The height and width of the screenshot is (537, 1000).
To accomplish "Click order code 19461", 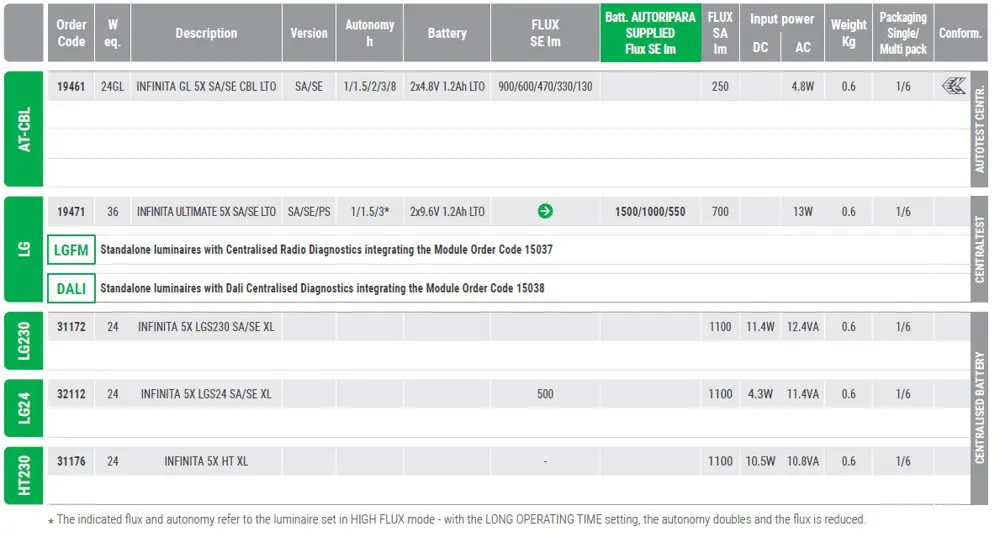I will (x=71, y=86).
